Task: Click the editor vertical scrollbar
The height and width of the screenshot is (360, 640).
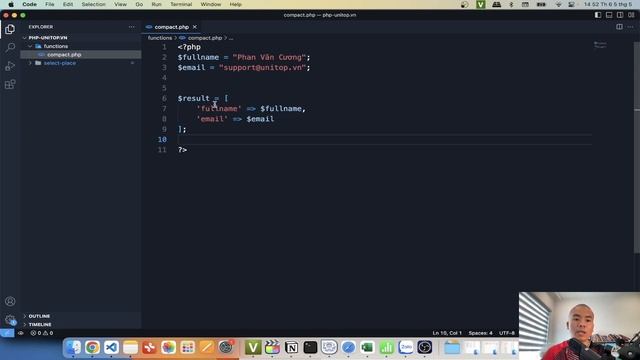Action: [637, 147]
